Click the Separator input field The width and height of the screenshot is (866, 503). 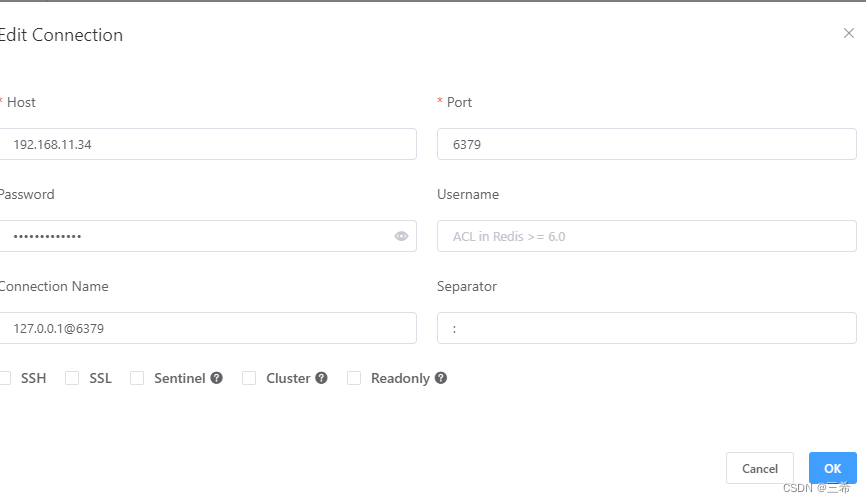pos(647,329)
